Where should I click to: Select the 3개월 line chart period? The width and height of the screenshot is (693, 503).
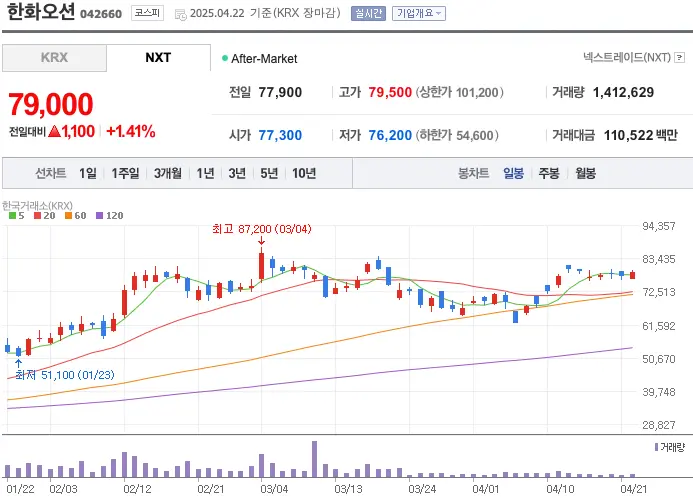pyautogui.click(x=168, y=173)
